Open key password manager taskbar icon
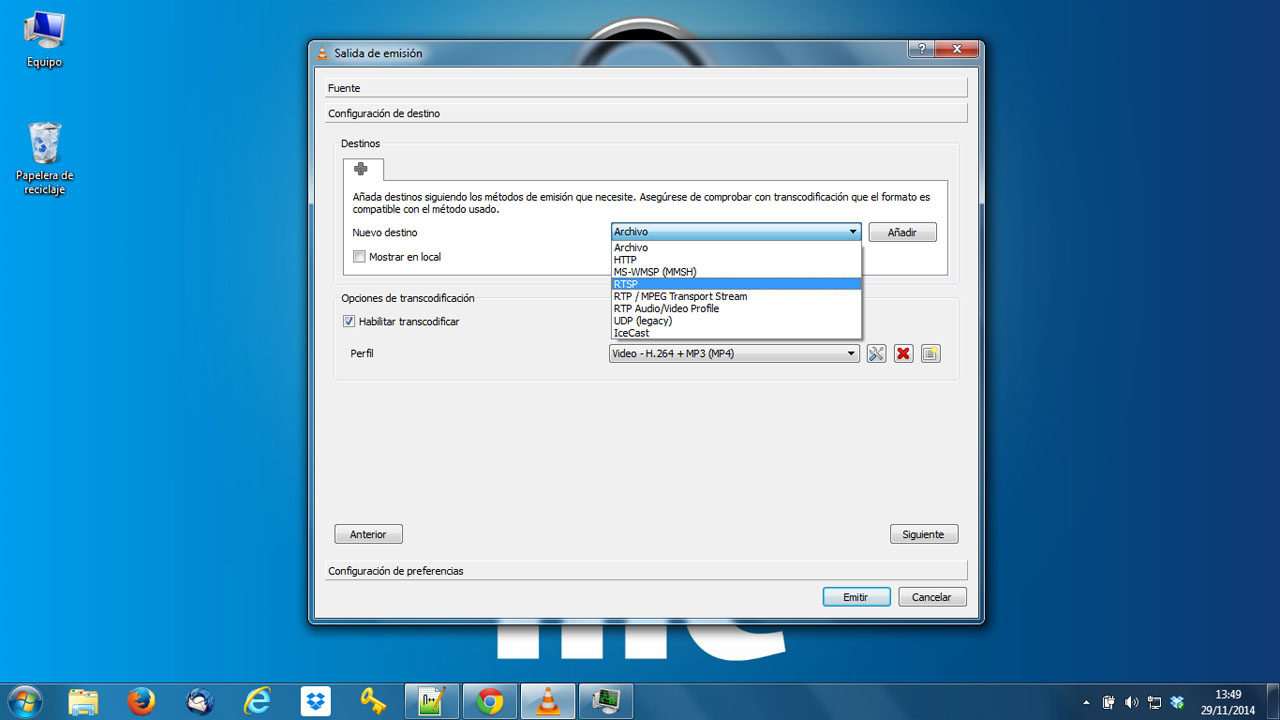This screenshot has width=1280, height=720. (x=374, y=702)
